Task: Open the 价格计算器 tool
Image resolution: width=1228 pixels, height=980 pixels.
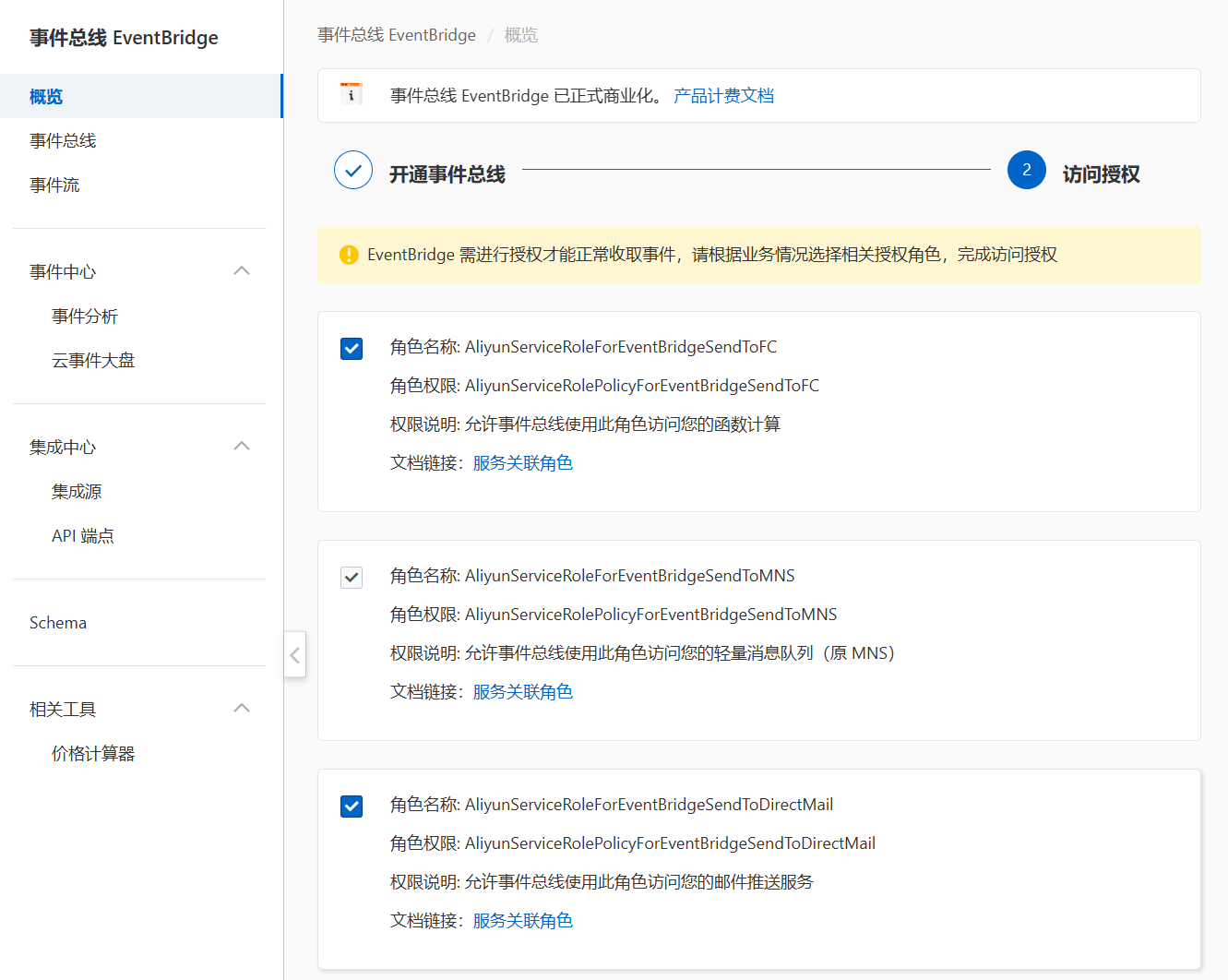Action: click(93, 753)
